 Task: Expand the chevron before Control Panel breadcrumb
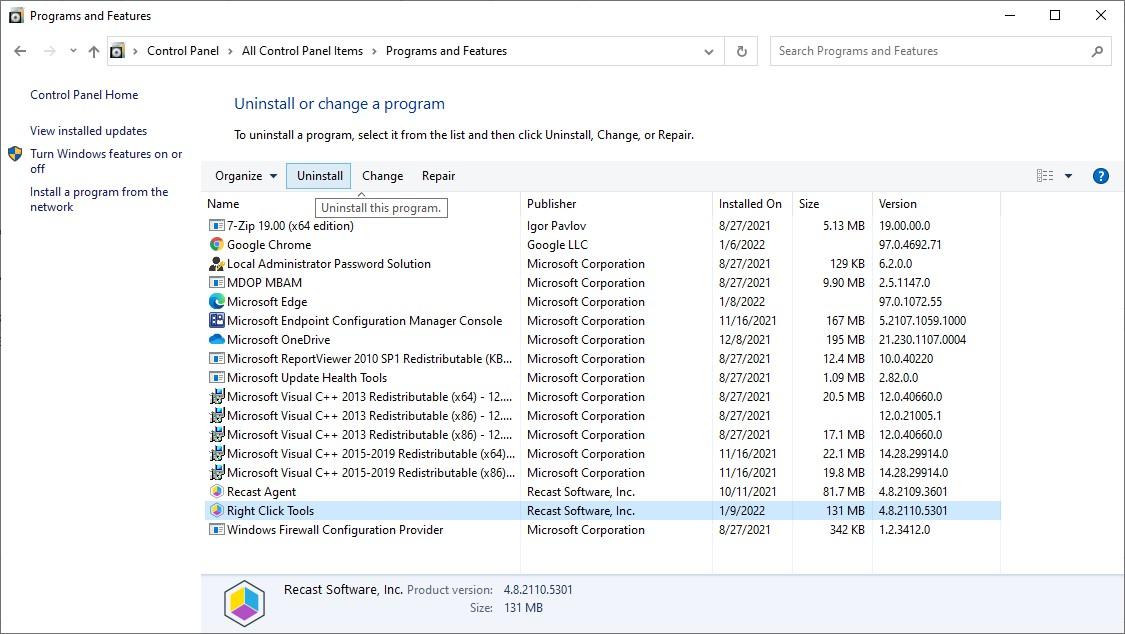pos(135,51)
